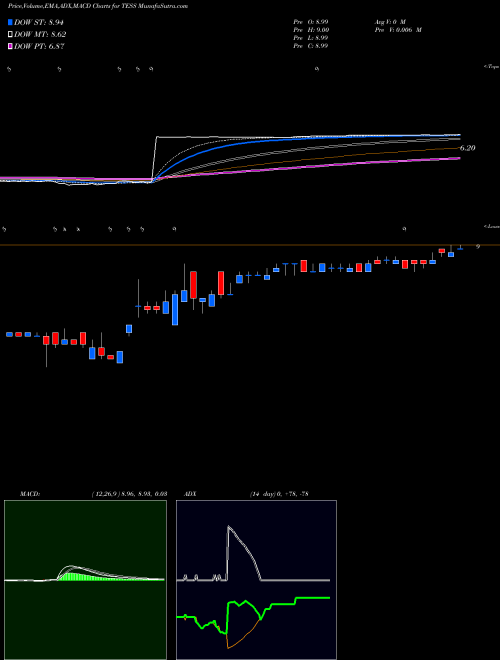Click the ADX (14 day) values heading
The image size is (500, 660).
(x=246, y=493)
